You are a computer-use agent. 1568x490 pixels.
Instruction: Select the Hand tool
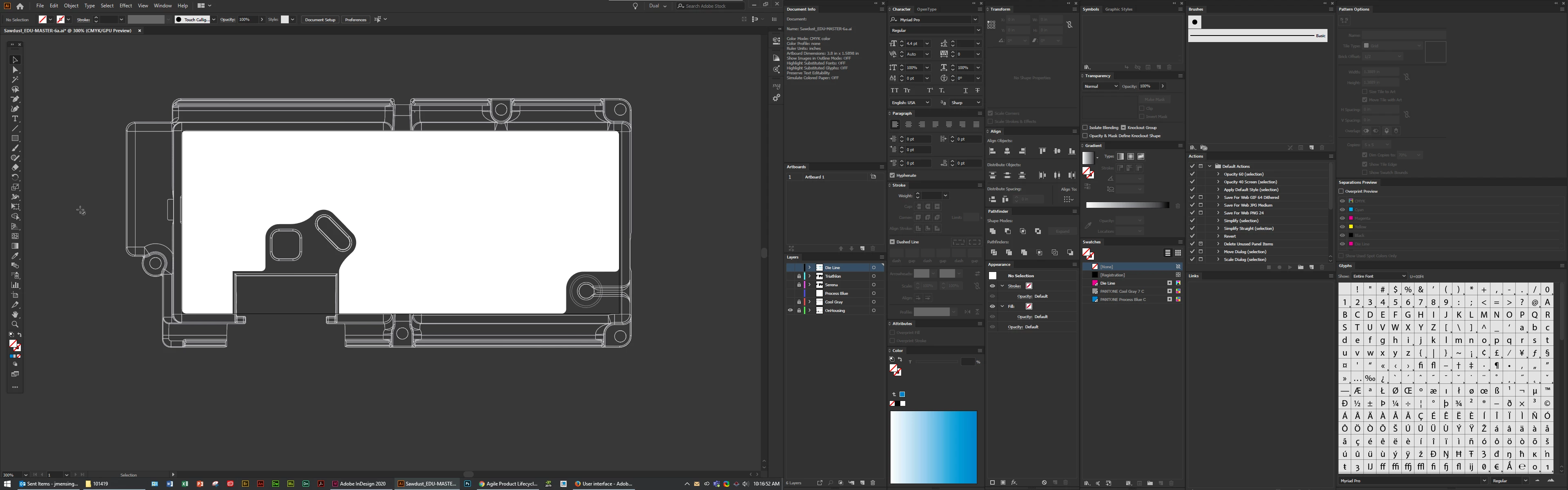(x=15, y=315)
